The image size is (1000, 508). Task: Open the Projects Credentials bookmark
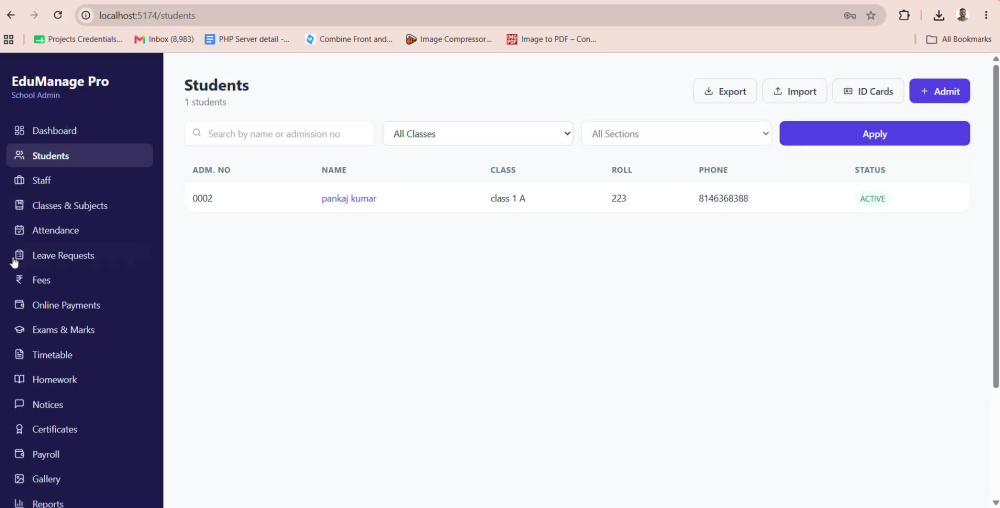[78, 39]
